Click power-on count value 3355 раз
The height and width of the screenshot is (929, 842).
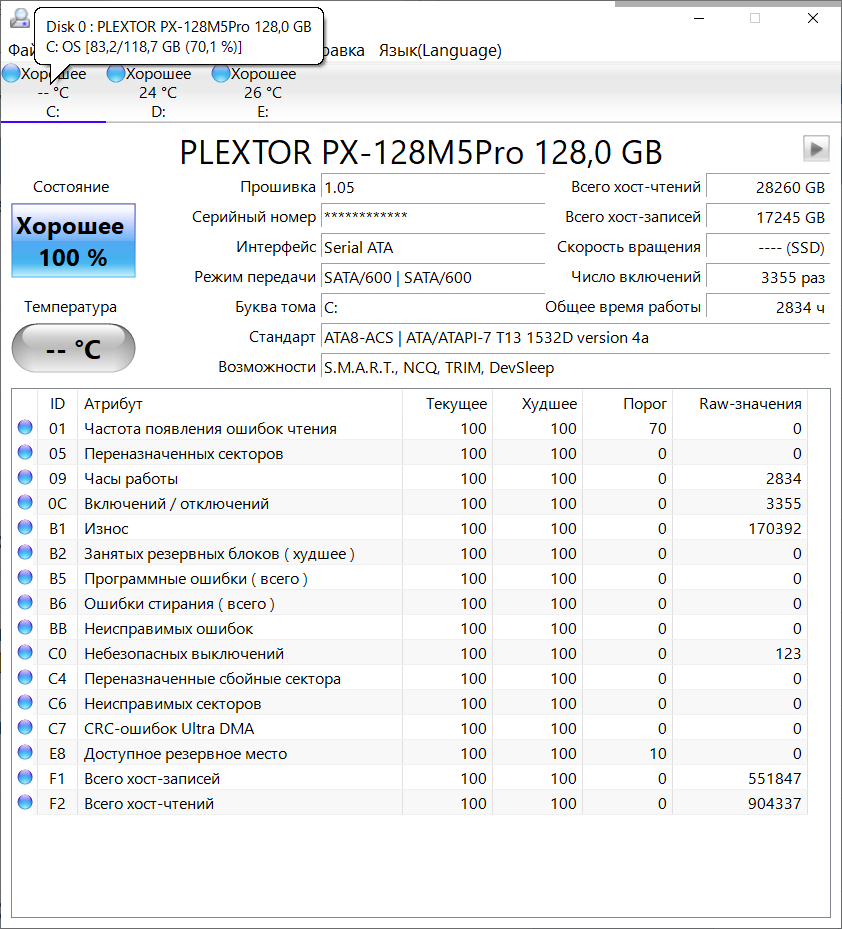[768, 278]
